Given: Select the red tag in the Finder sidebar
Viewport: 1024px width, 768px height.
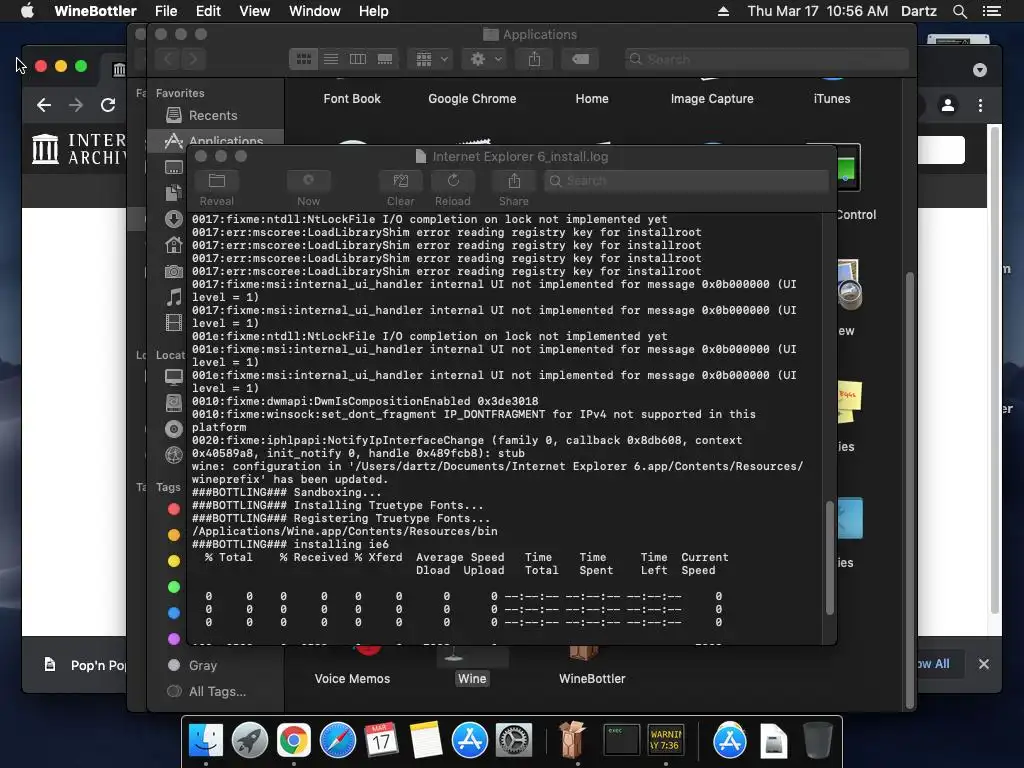Looking at the screenshot, I should coord(174,509).
